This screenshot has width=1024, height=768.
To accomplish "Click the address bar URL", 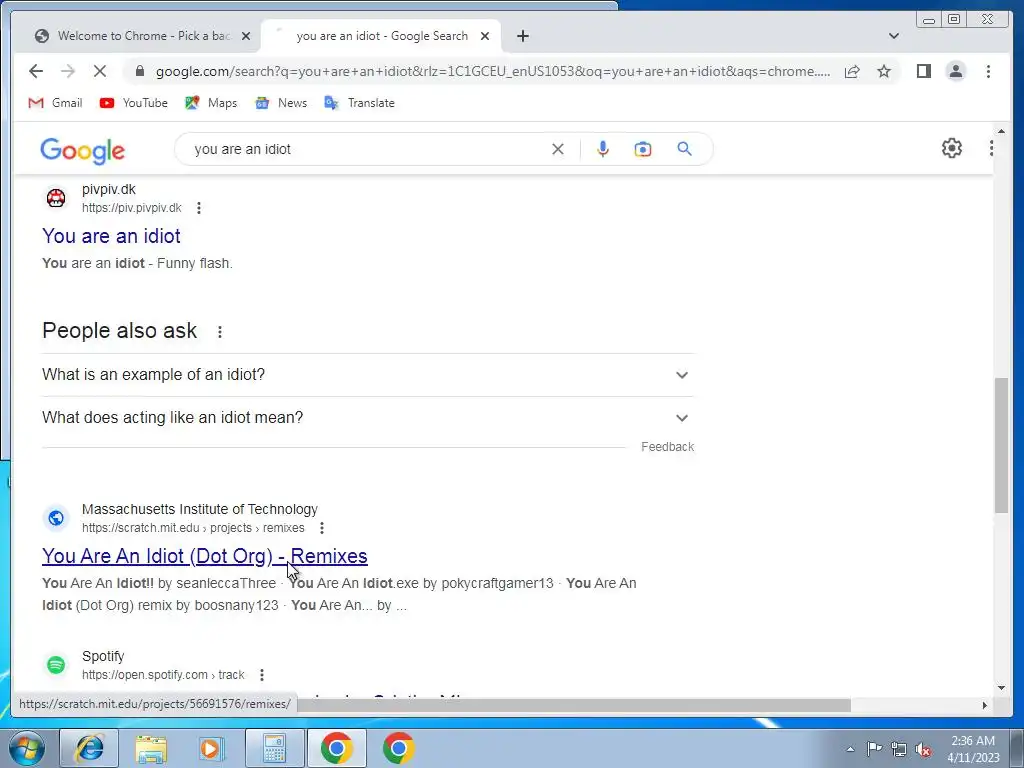I will pos(493,71).
